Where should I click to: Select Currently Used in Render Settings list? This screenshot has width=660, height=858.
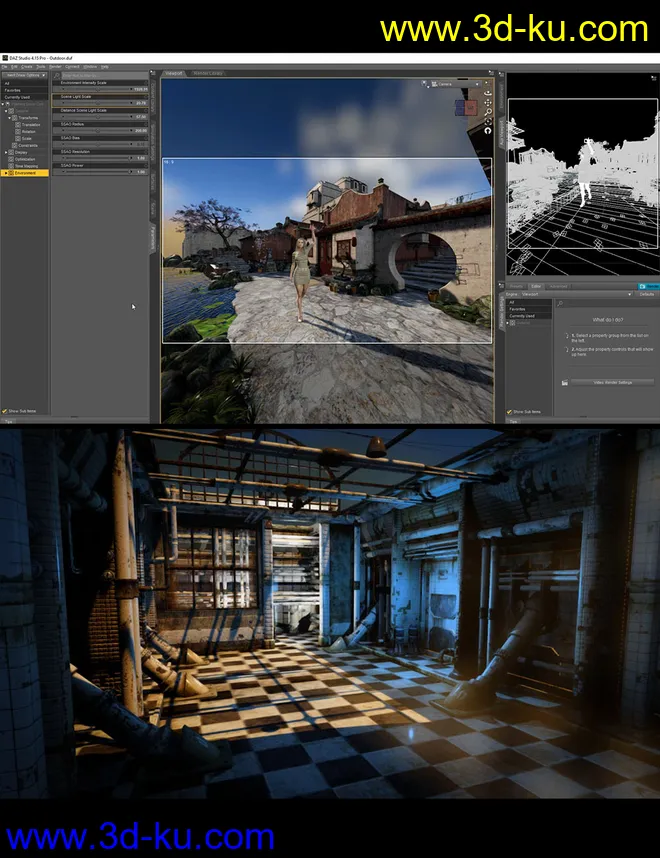[x=529, y=316]
